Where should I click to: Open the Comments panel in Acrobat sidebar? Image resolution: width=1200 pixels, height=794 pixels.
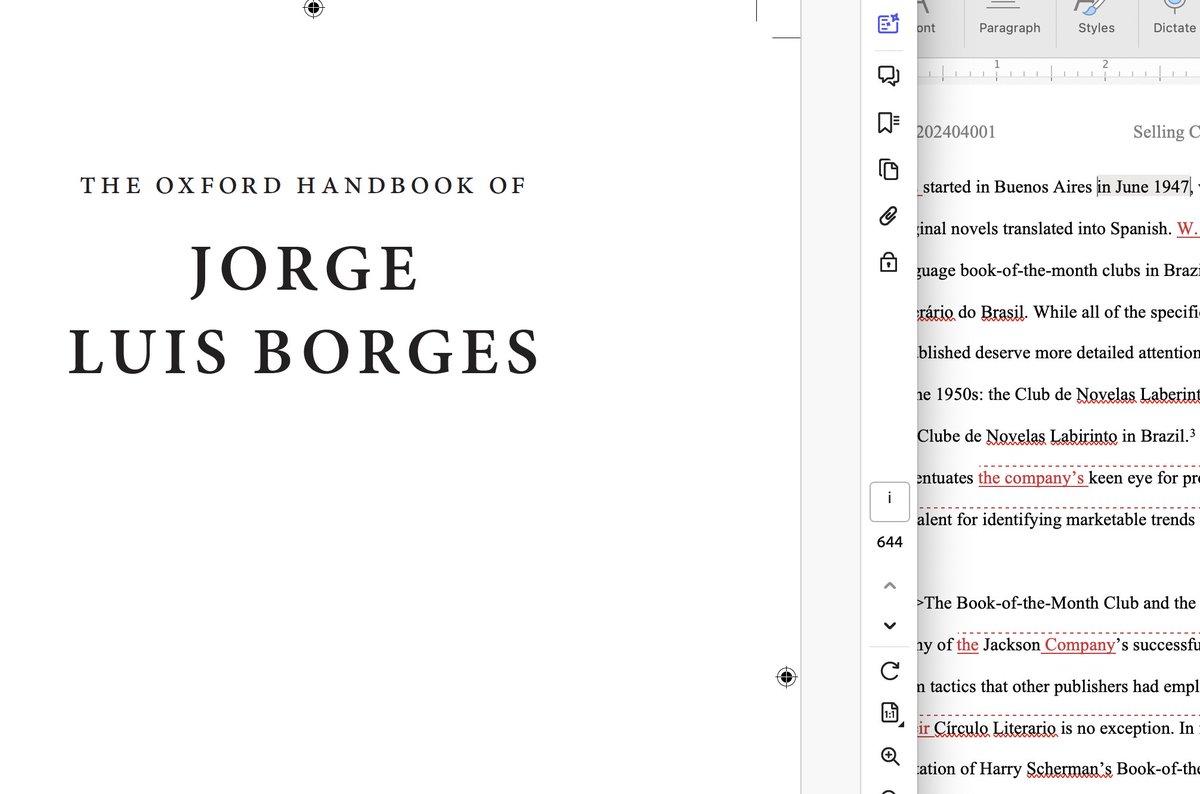(x=888, y=75)
